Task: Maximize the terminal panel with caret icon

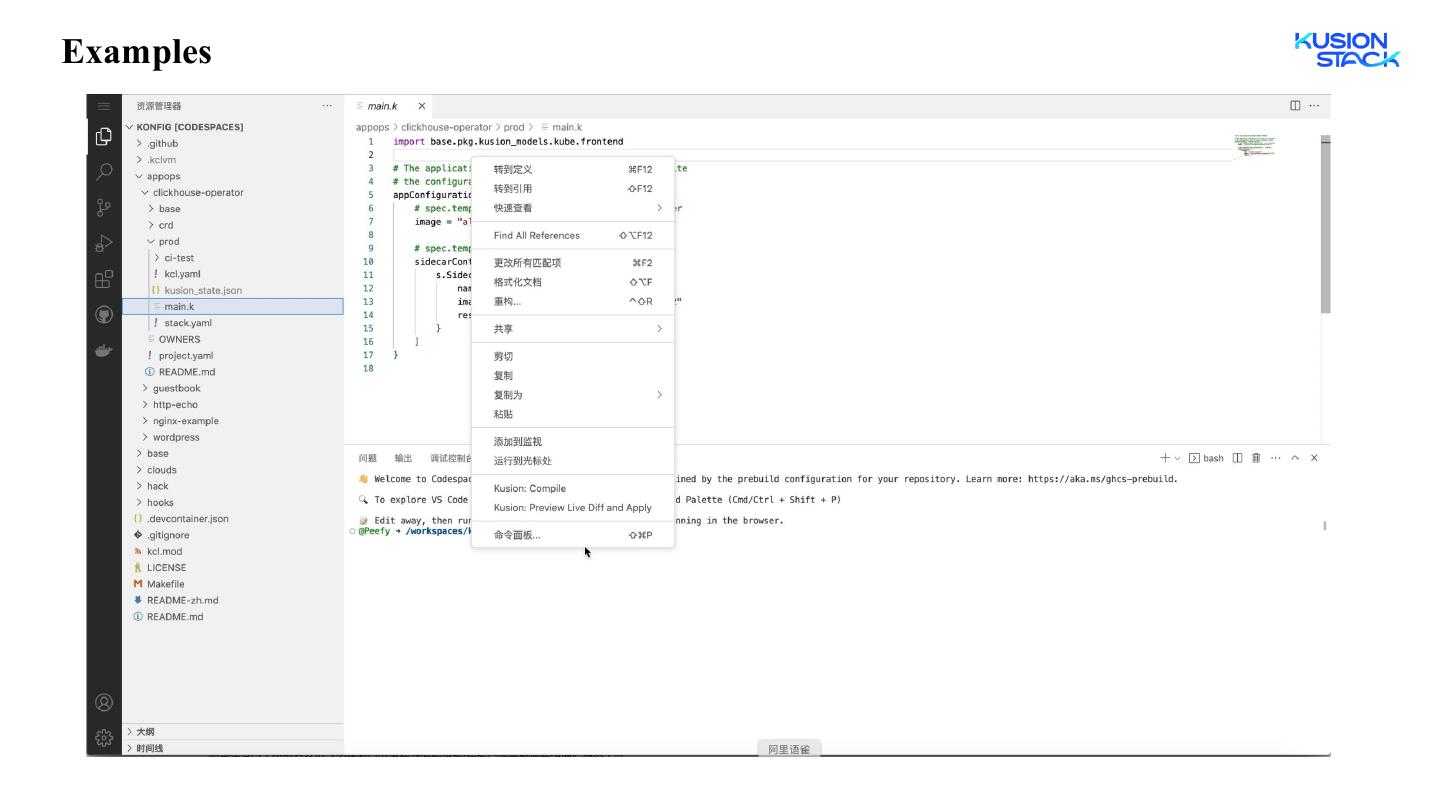Action: [1295, 458]
